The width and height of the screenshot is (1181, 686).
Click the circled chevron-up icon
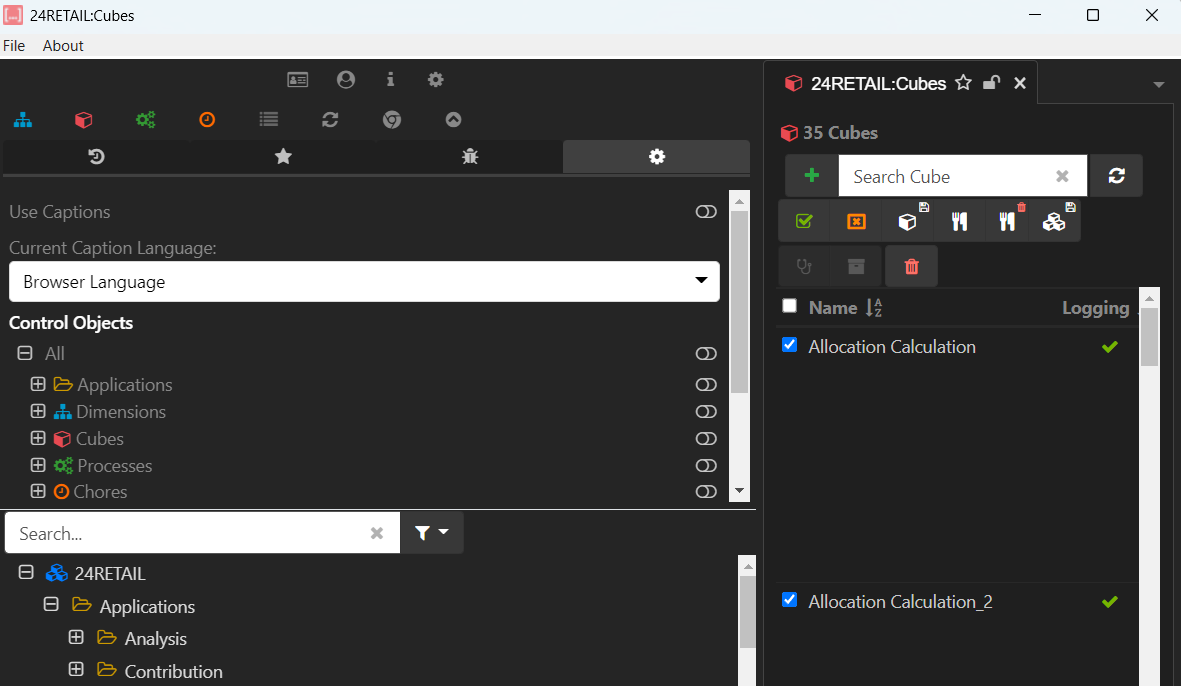click(453, 120)
